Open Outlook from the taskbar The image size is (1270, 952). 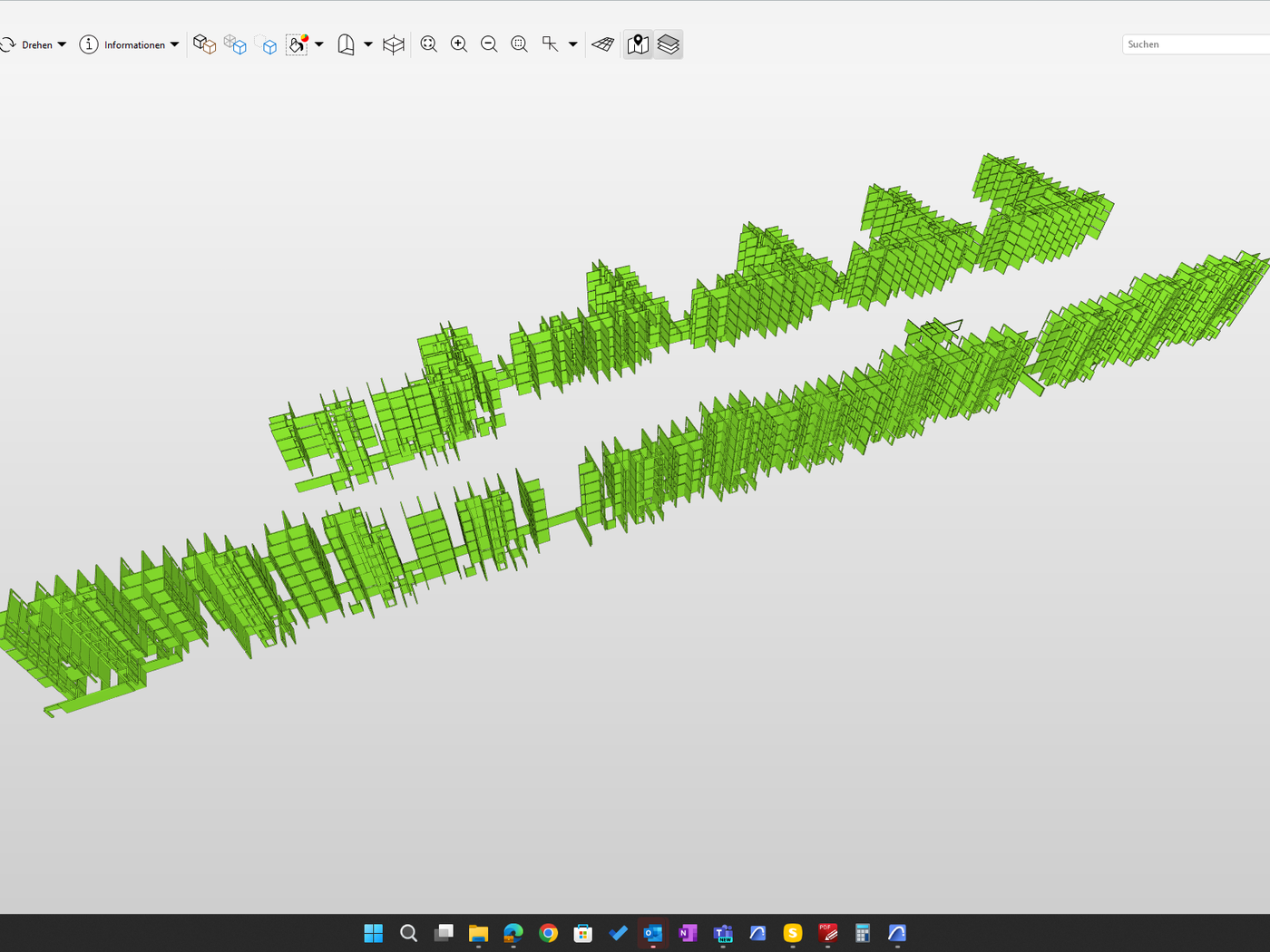pyautogui.click(x=653, y=933)
